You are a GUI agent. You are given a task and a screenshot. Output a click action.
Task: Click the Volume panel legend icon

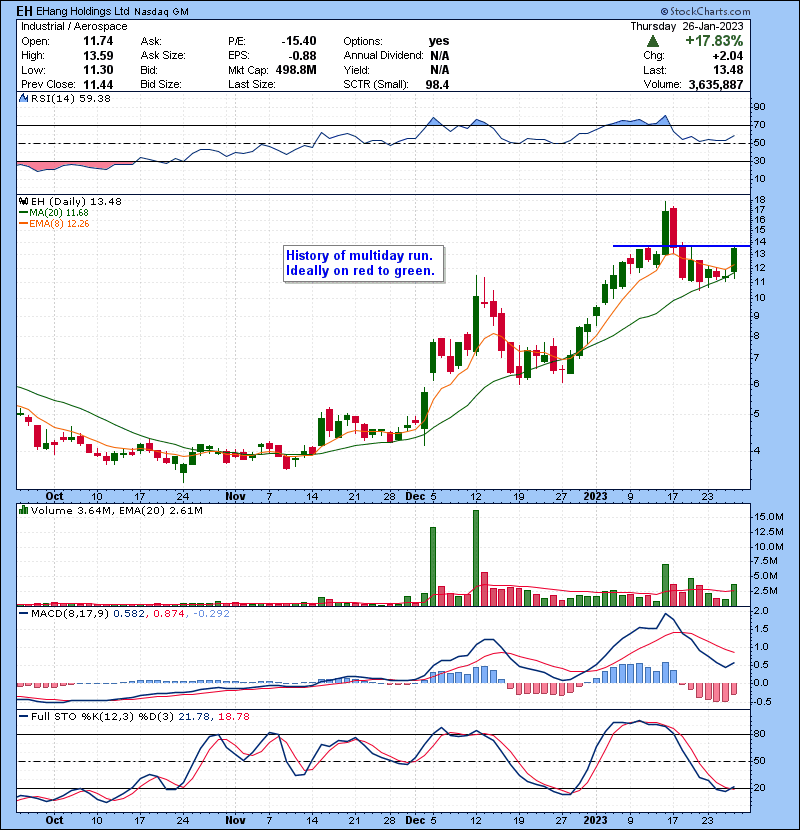click(22, 511)
